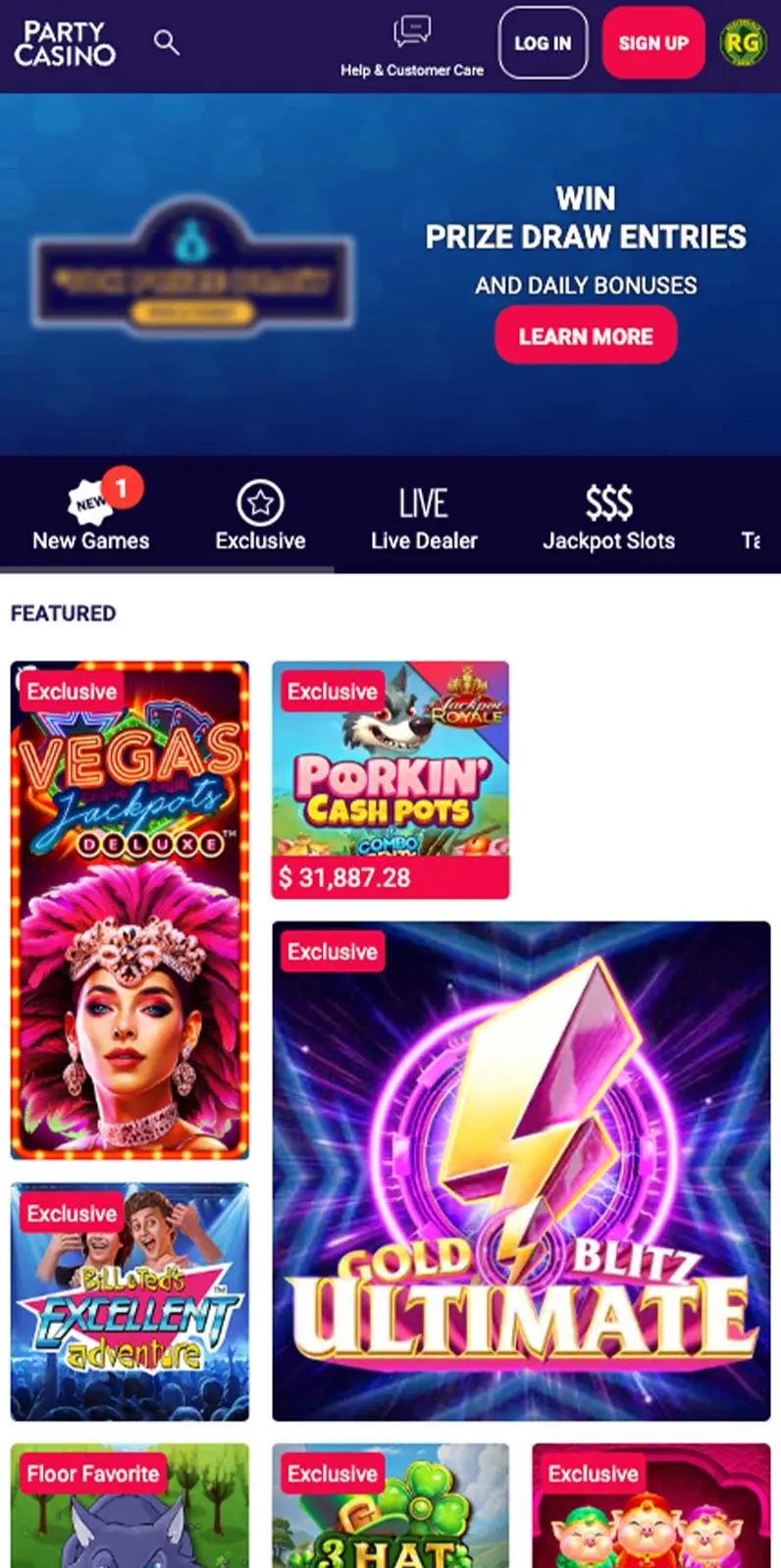Switch to the Live Dealer tab label

(x=424, y=541)
